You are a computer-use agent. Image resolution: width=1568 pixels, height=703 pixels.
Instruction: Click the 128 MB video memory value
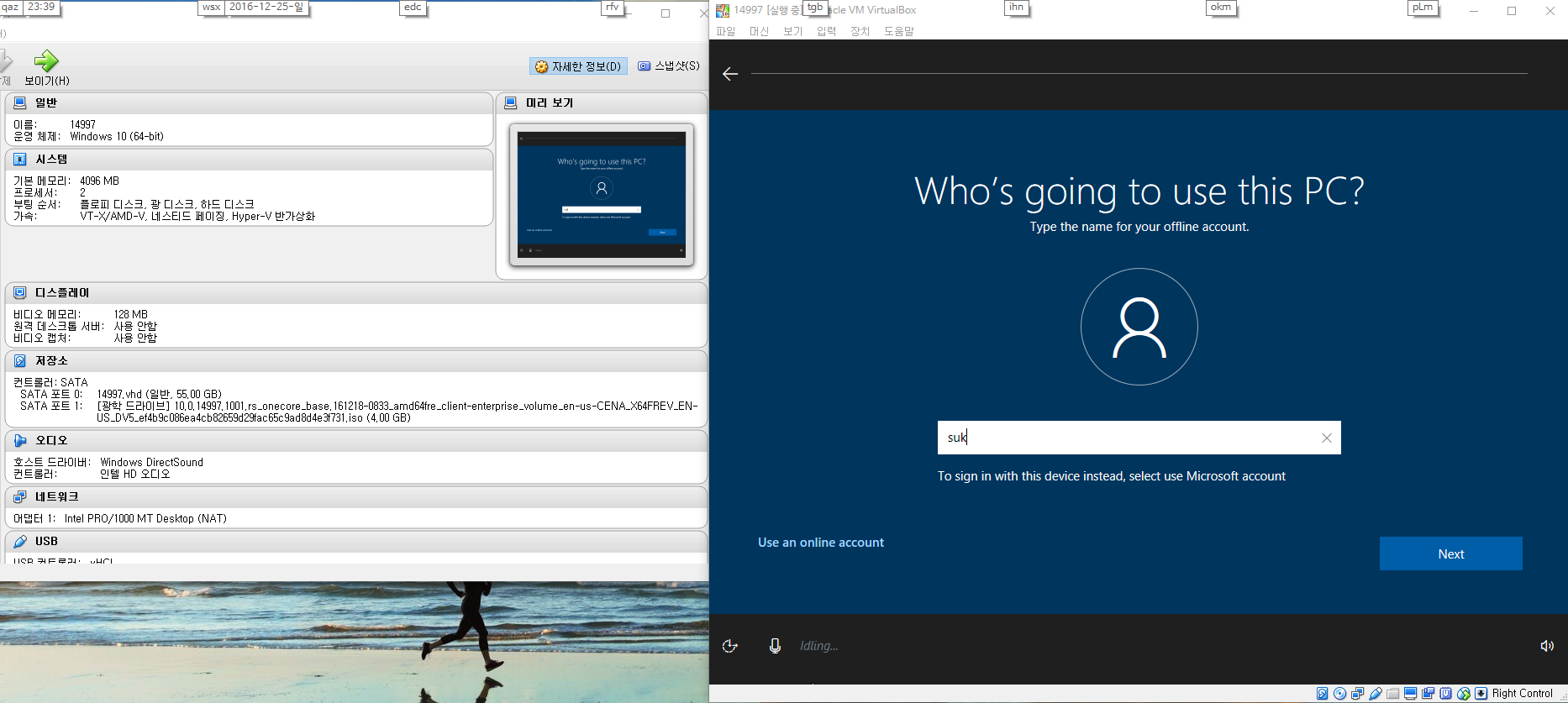click(130, 314)
